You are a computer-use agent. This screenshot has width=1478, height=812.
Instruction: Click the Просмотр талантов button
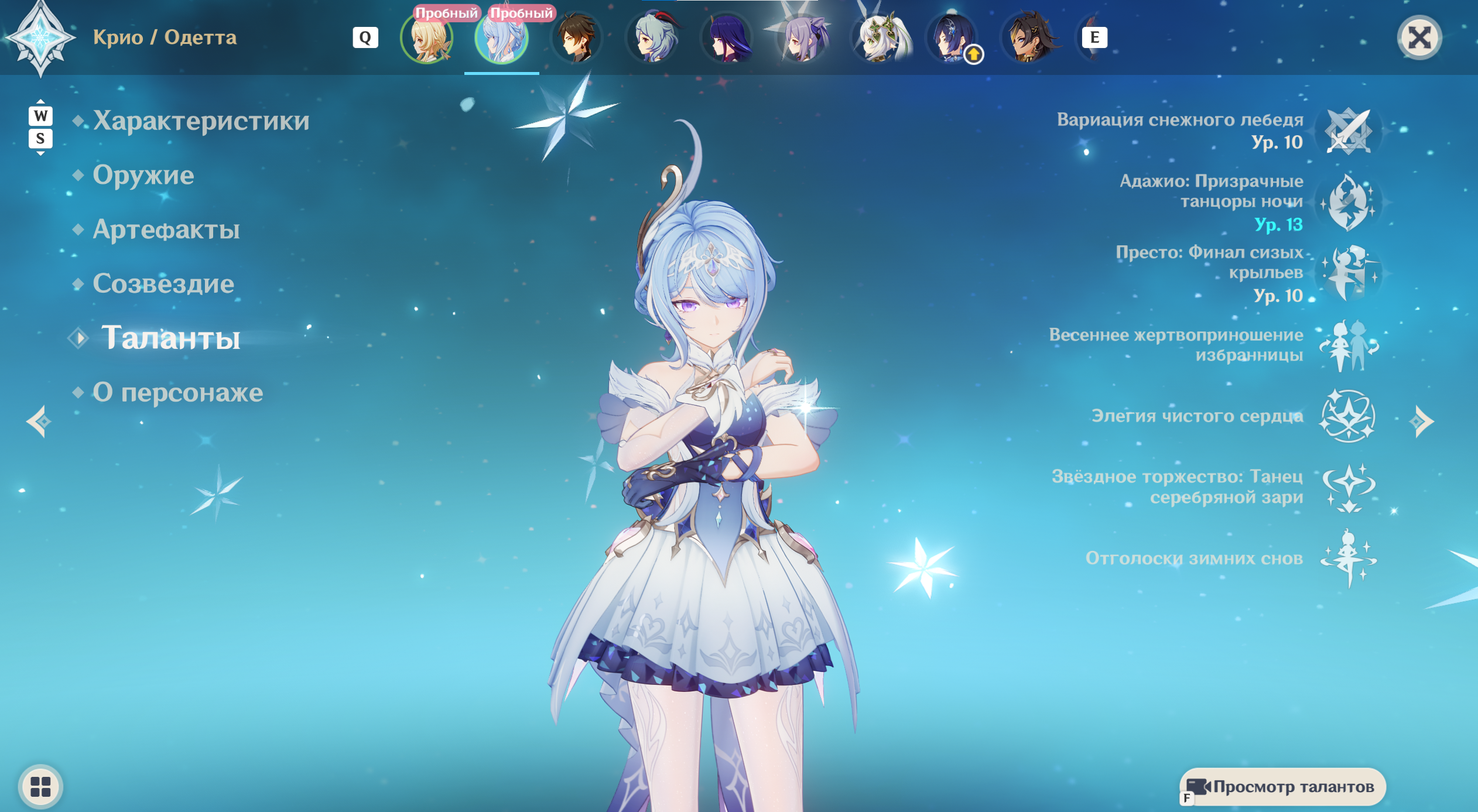[1282, 787]
